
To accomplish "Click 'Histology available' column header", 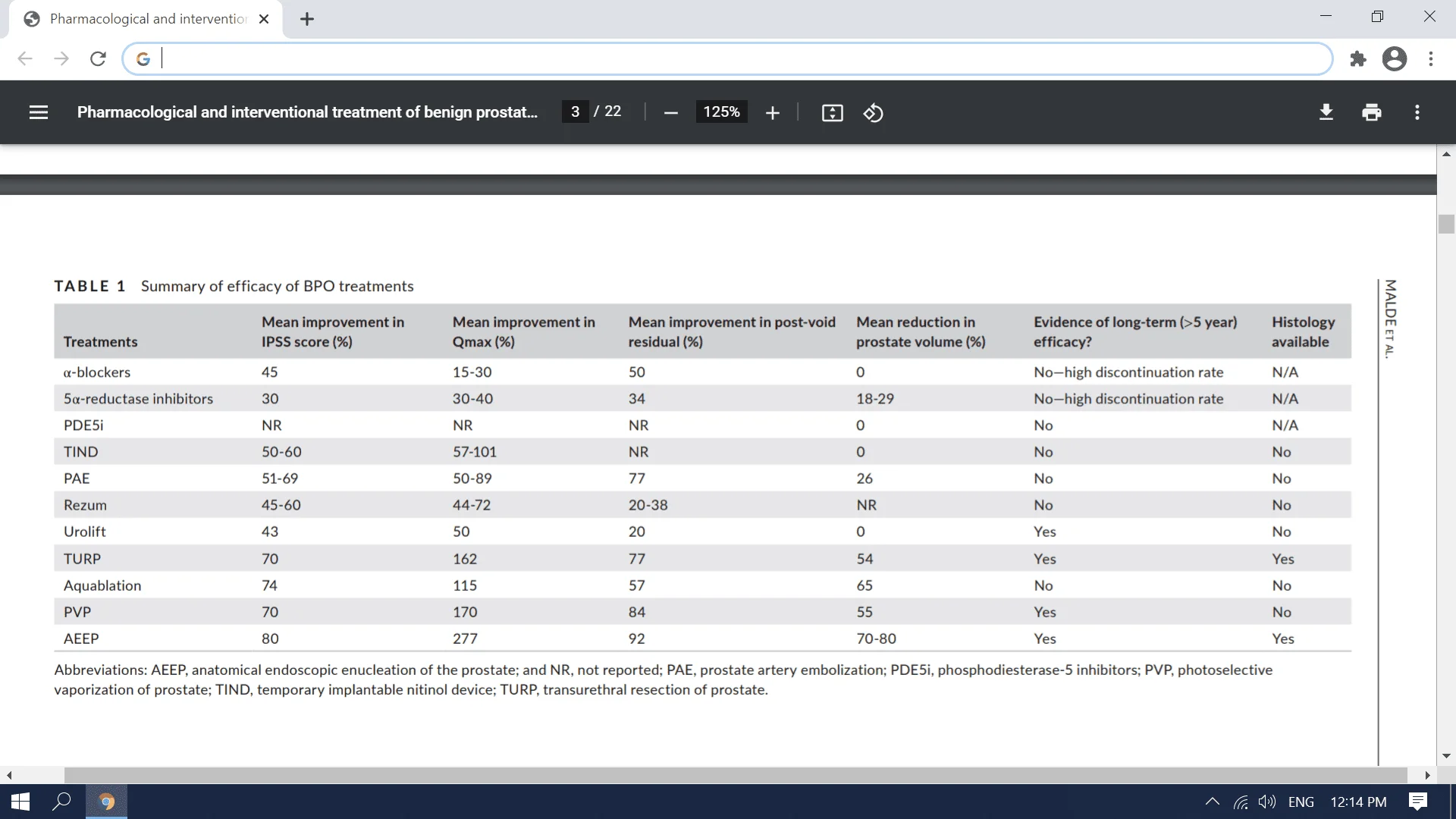I will 1304,332.
